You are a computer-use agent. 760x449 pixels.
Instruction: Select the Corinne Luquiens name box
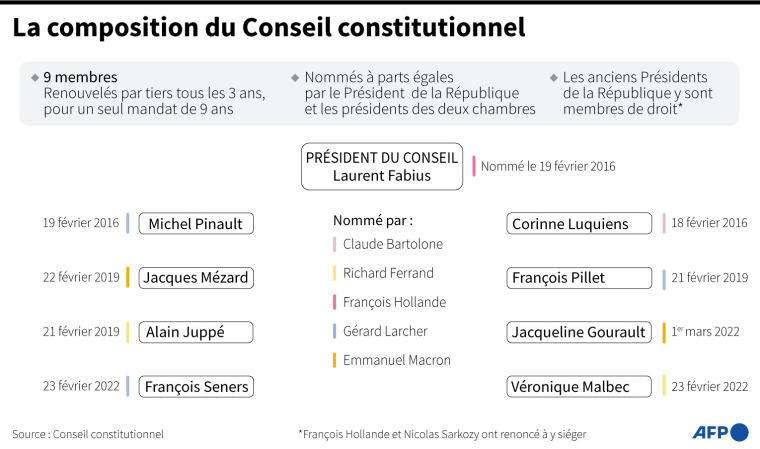[570, 223]
